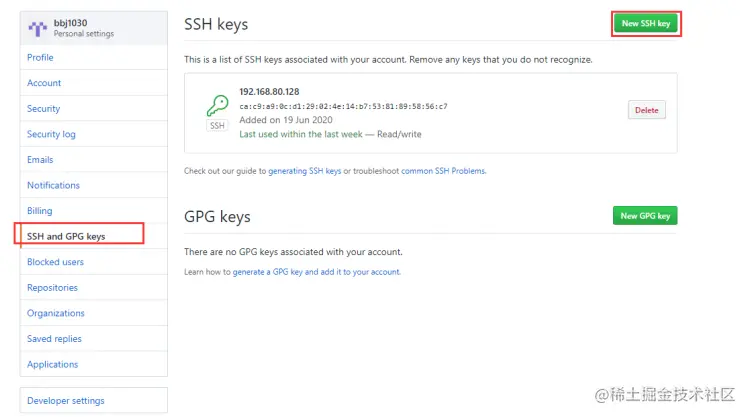Open the Profile settings page
Image resolution: width=749 pixels, height=417 pixels.
(41, 57)
